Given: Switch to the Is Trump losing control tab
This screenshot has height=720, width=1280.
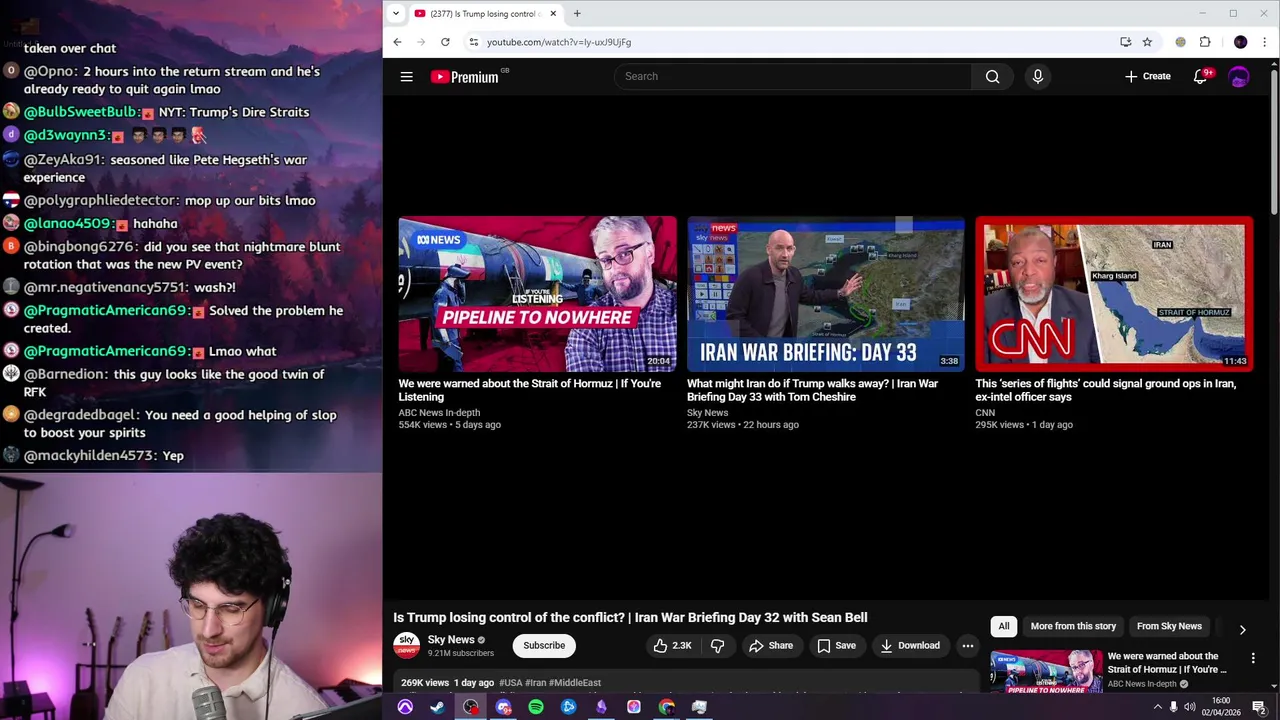Looking at the screenshot, I should pyautogui.click(x=485, y=14).
